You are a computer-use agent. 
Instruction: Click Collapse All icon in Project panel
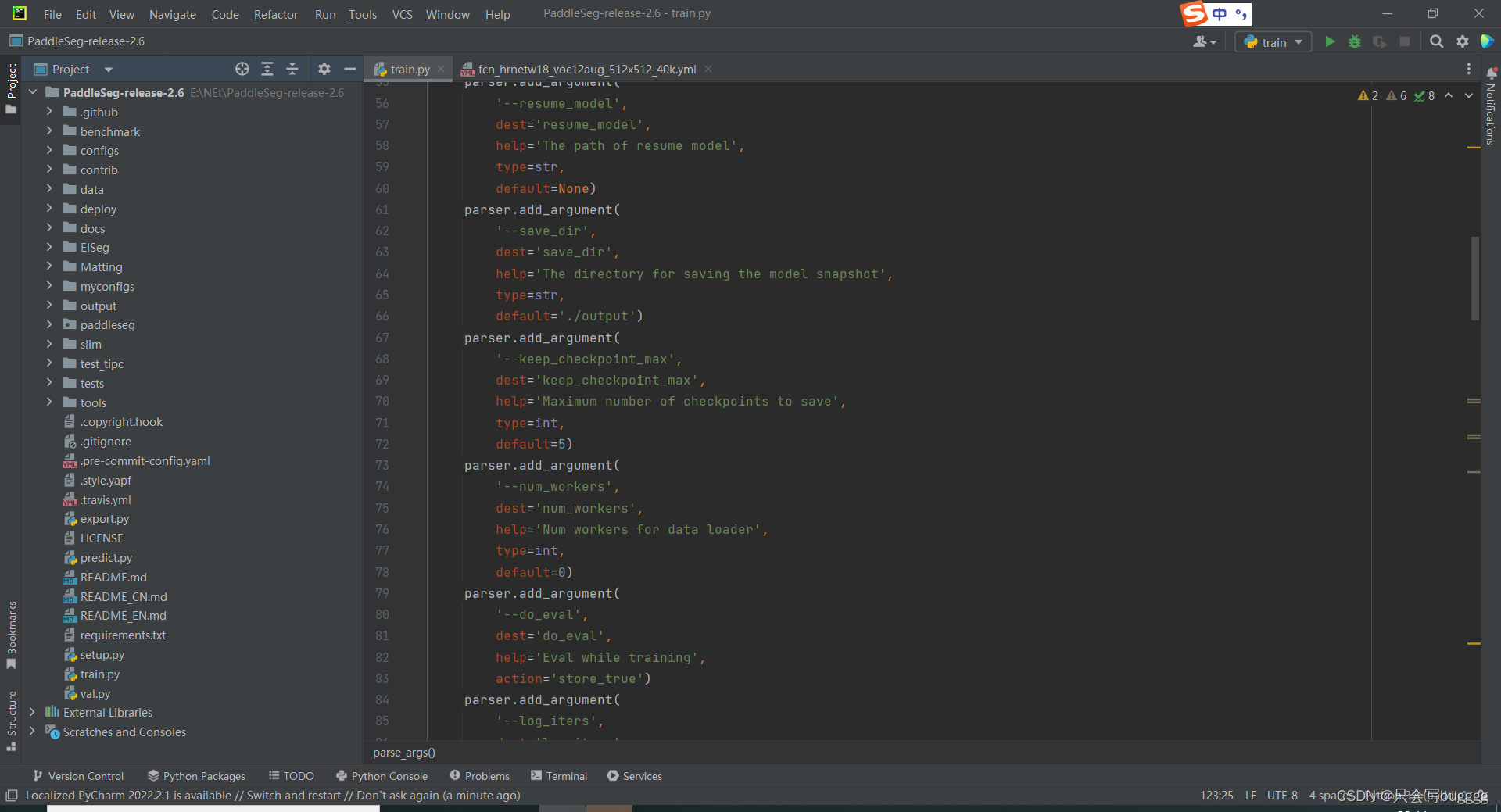coord(292,69)
